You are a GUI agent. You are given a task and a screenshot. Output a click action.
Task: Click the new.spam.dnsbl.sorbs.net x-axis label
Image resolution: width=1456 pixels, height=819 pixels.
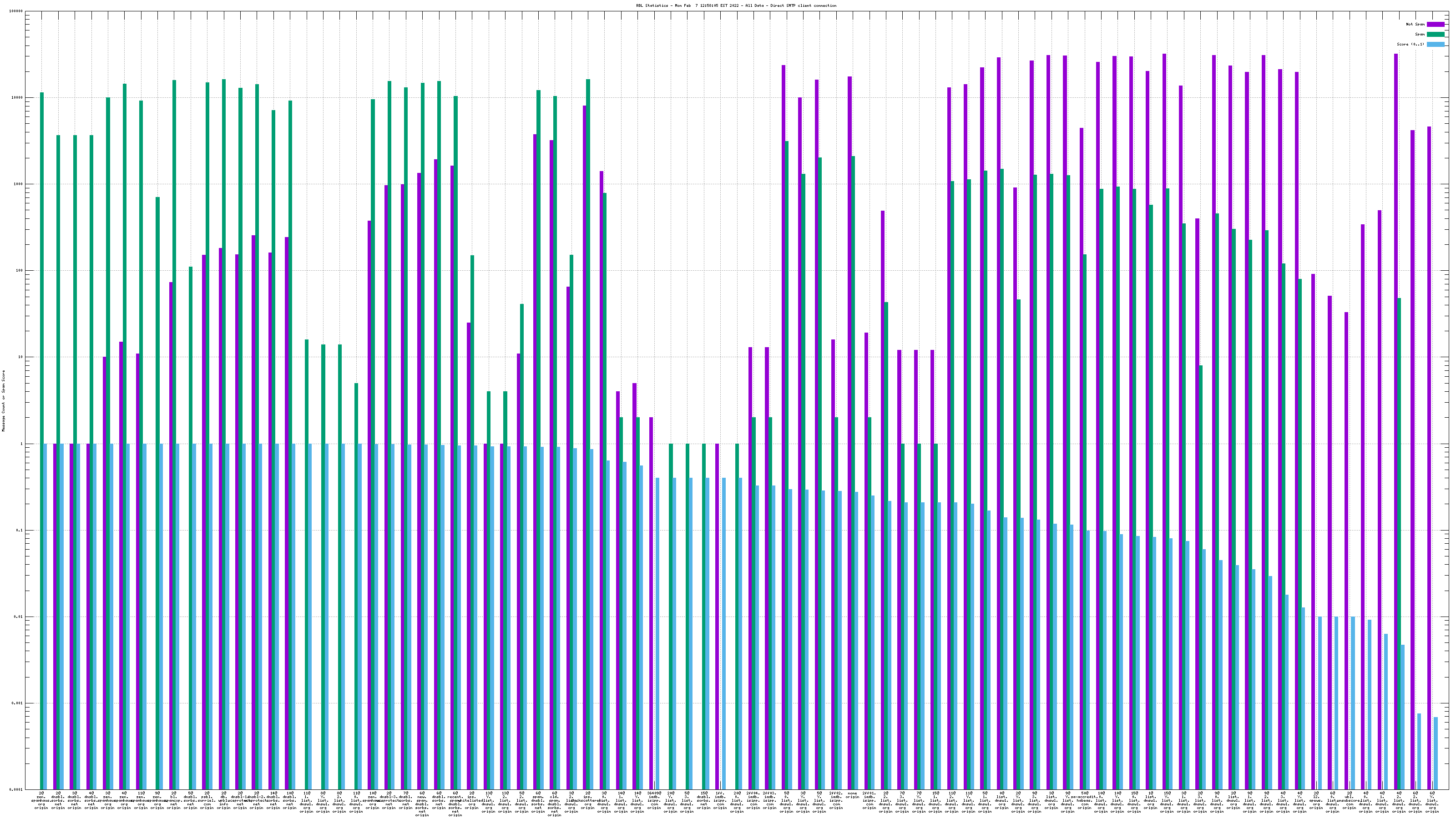[422, 803]
